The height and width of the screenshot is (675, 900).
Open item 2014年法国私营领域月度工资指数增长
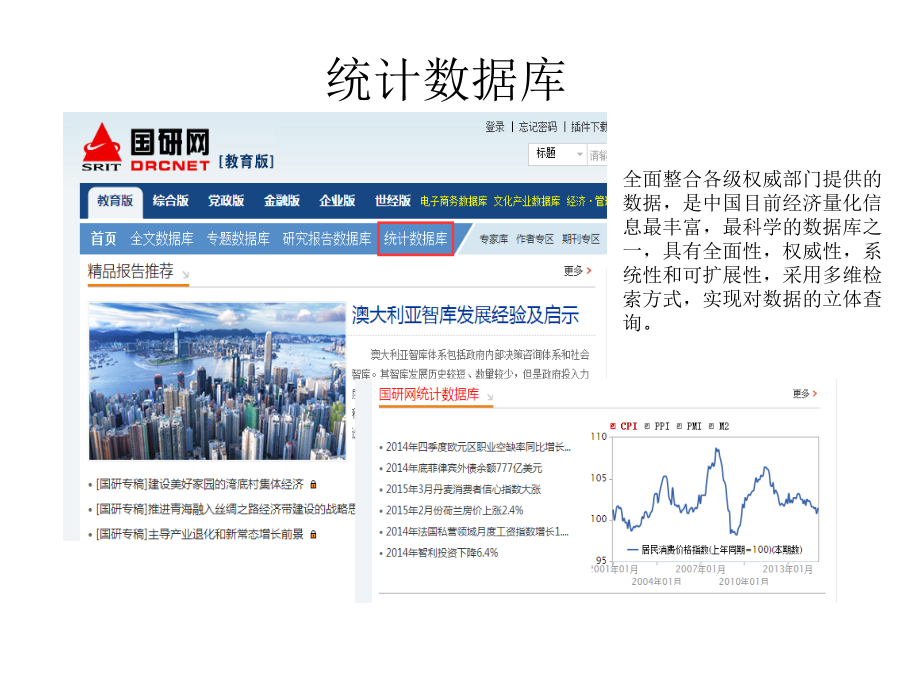pos(477,532)
